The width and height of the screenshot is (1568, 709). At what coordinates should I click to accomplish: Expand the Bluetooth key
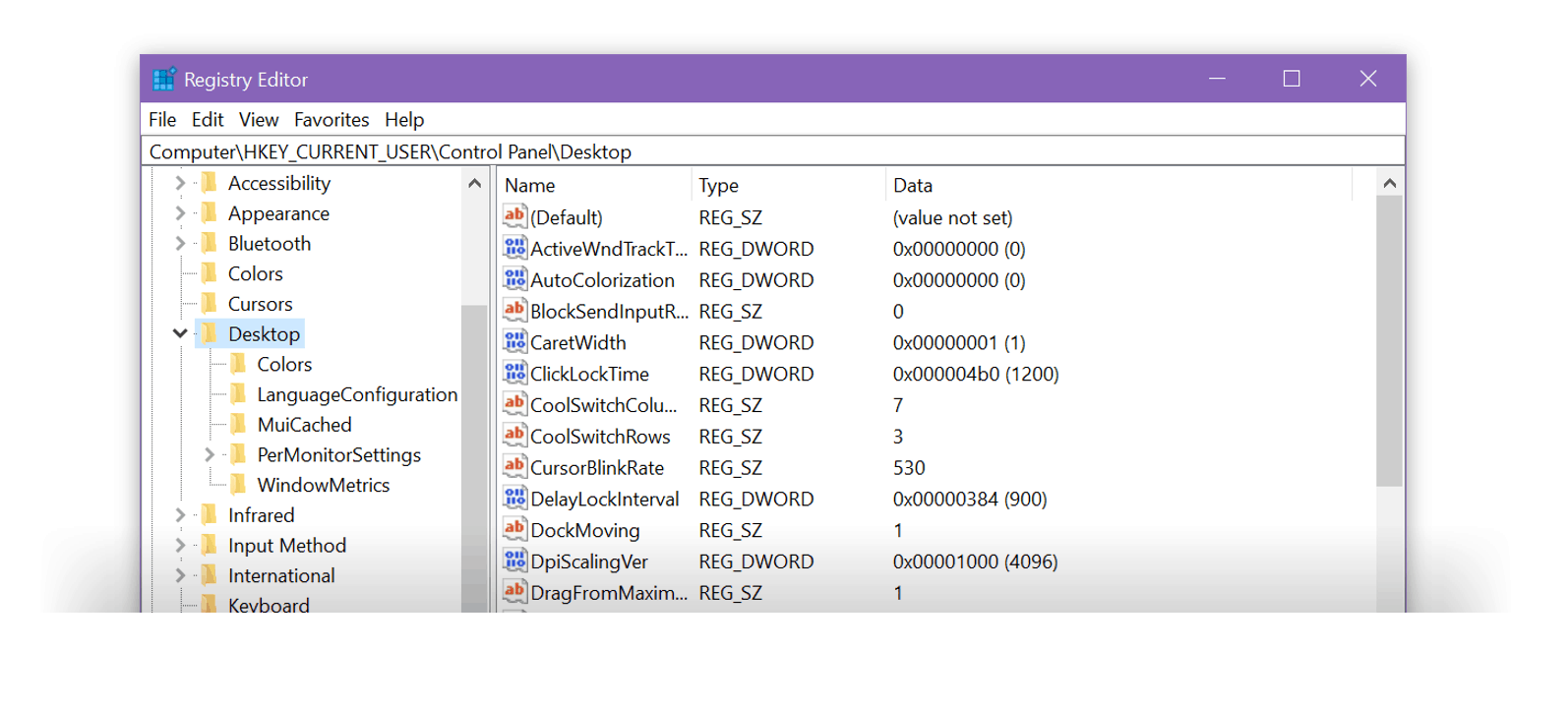point(180,243)
